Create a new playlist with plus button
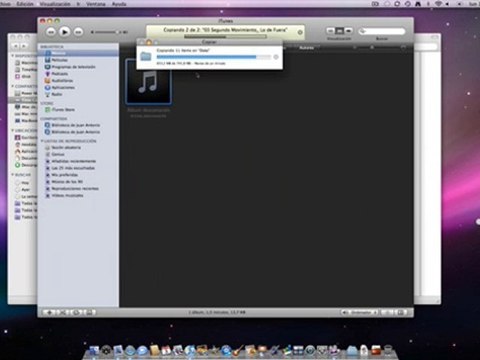Image resolution: width=480 pixels, height=360 pixels. pyautogui.click(x=50, y=312)
